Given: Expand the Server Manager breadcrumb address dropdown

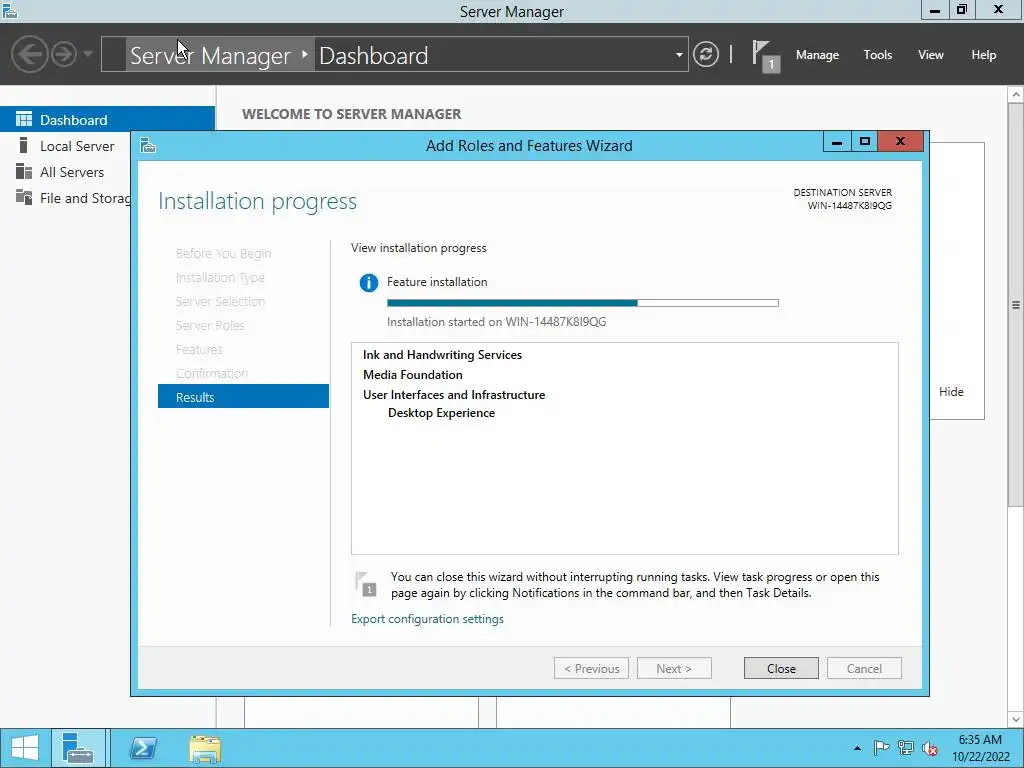Looking at the screenshot, I should [x=679, y=55].
